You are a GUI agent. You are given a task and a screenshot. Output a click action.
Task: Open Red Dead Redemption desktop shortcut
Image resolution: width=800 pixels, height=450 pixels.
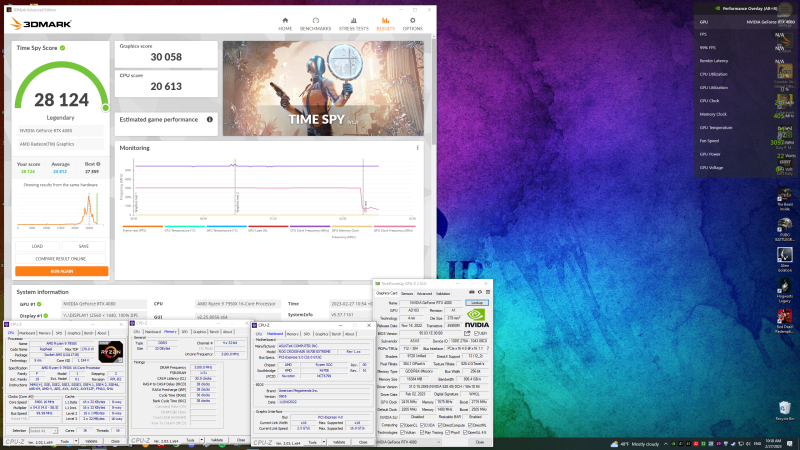tap(785, 321)
